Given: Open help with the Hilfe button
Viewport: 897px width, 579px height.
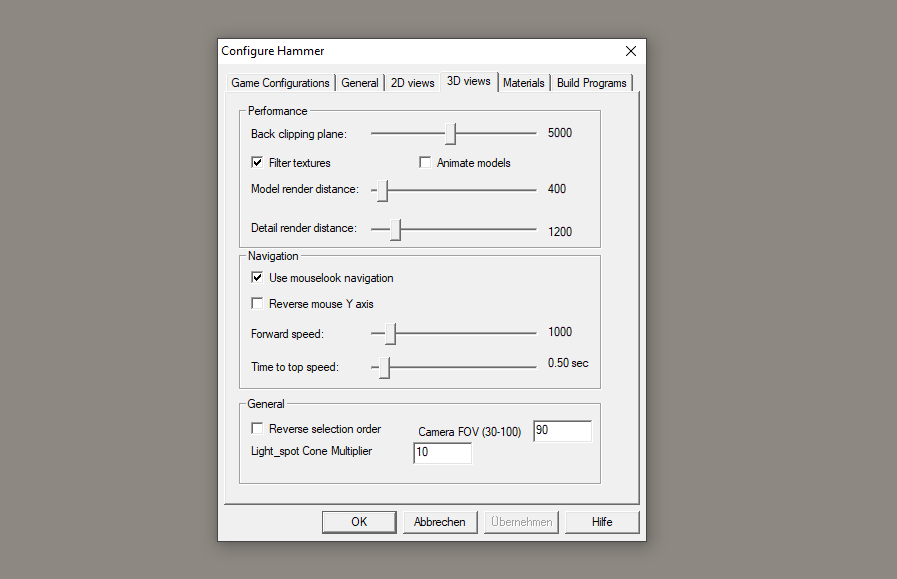Looking at the screenshot, I should [602, 522].
